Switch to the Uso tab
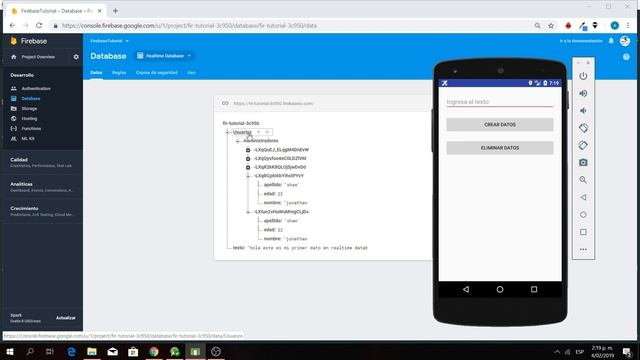 coord(191,73)
